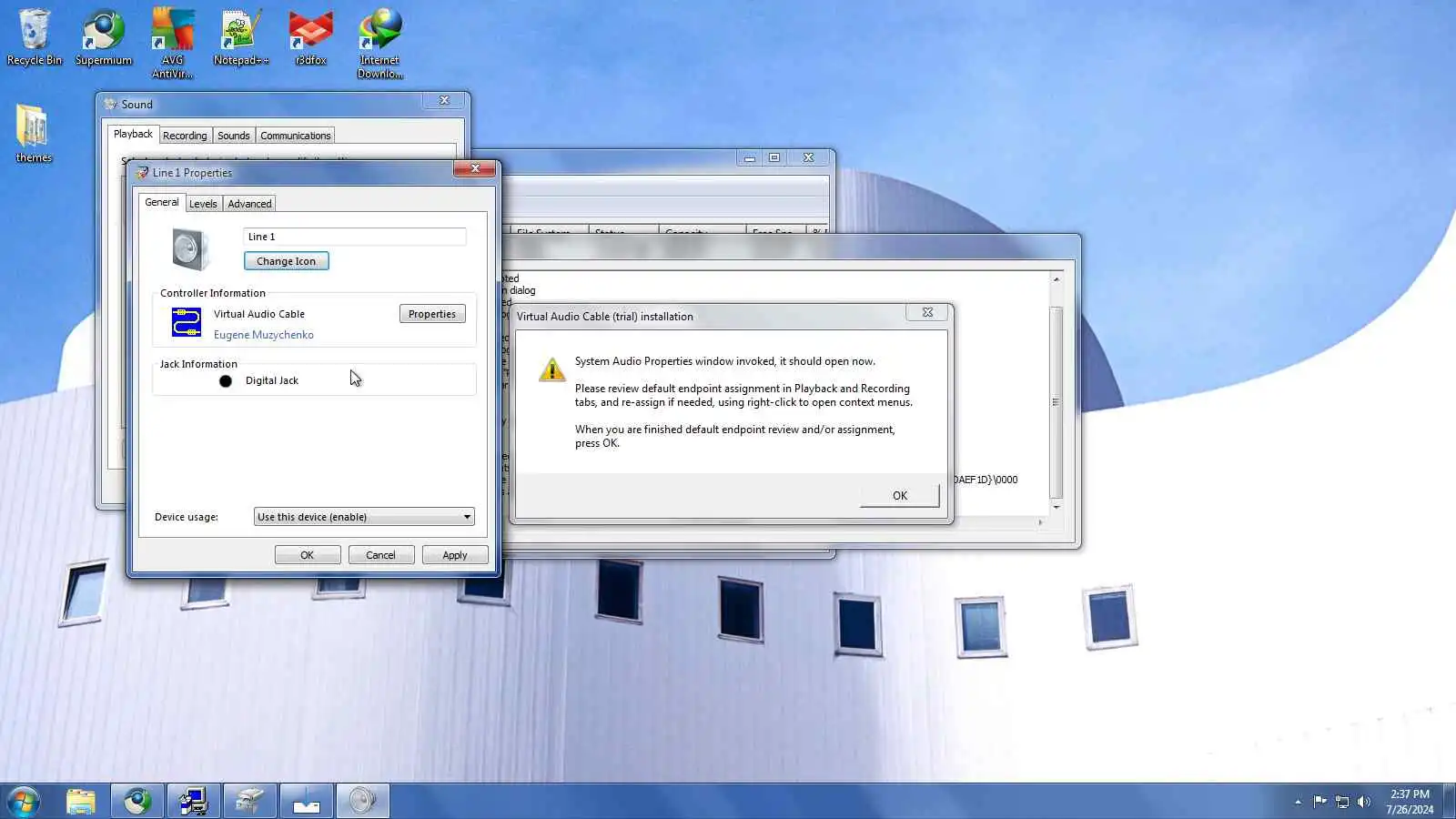This screenshot has width=1456, height=819.
Task: Cancel the Line 1 Properties dialog
Action: pos(380,555)
